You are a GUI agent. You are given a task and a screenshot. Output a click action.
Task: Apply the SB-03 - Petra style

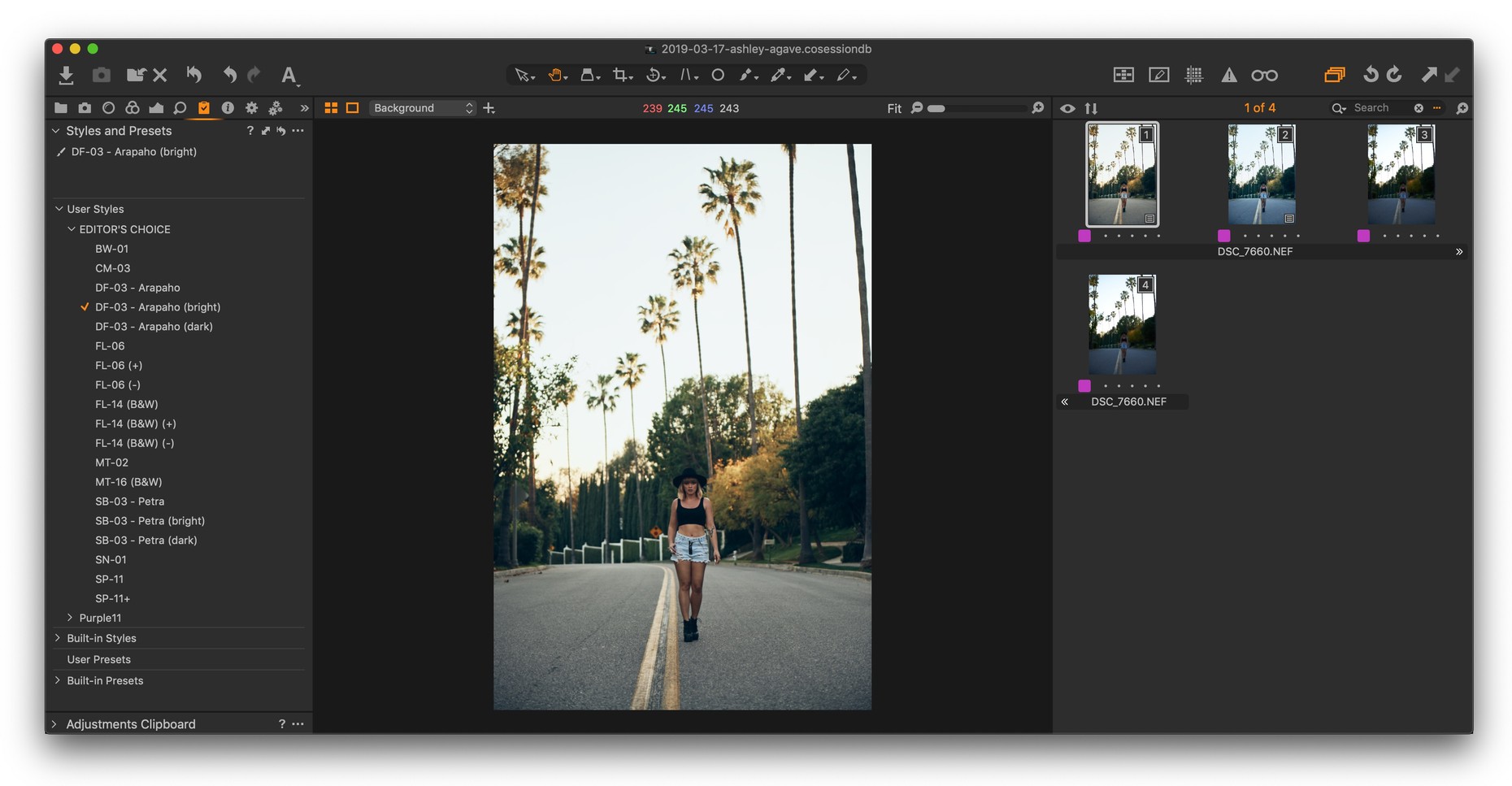(x=130, y=501)
